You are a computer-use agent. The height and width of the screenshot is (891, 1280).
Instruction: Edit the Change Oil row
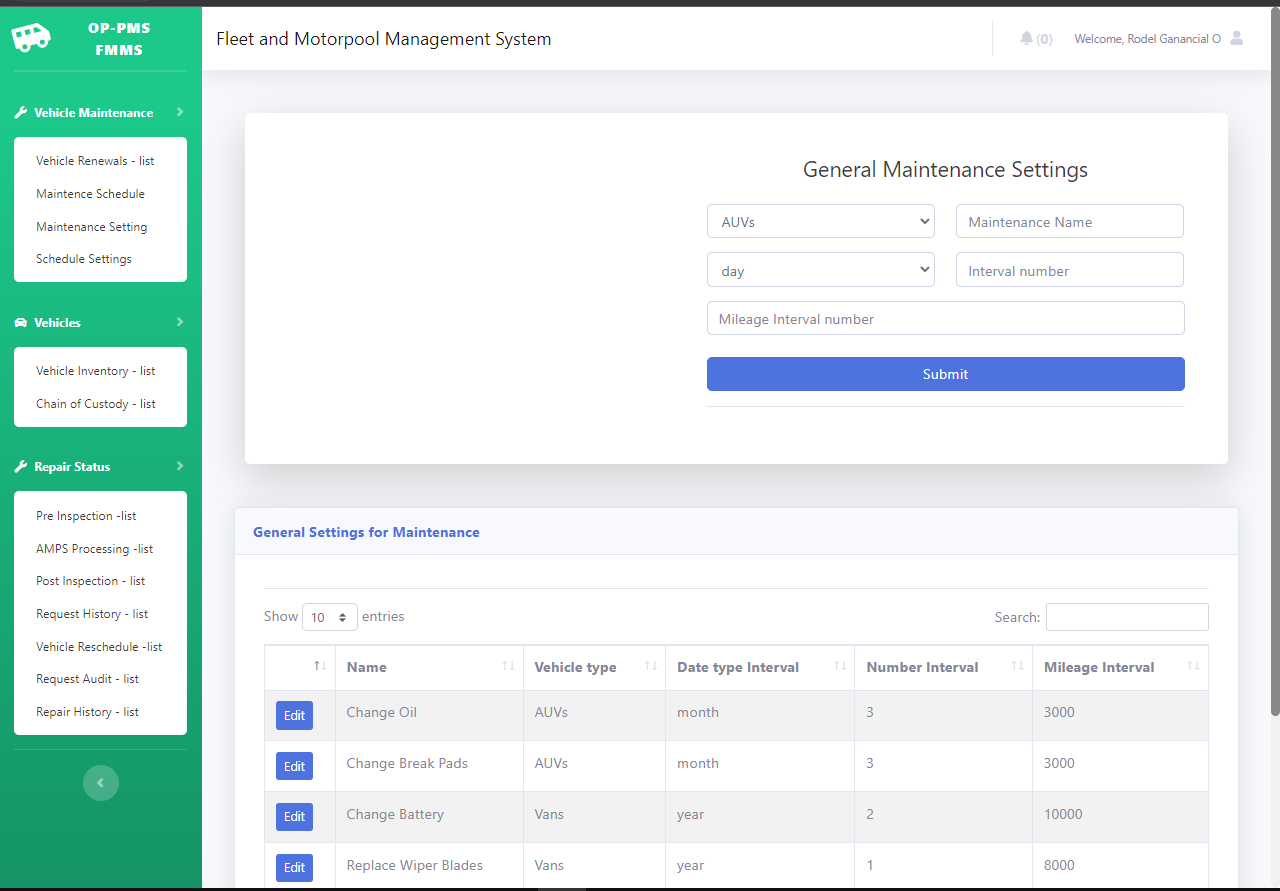click(294, 715)
